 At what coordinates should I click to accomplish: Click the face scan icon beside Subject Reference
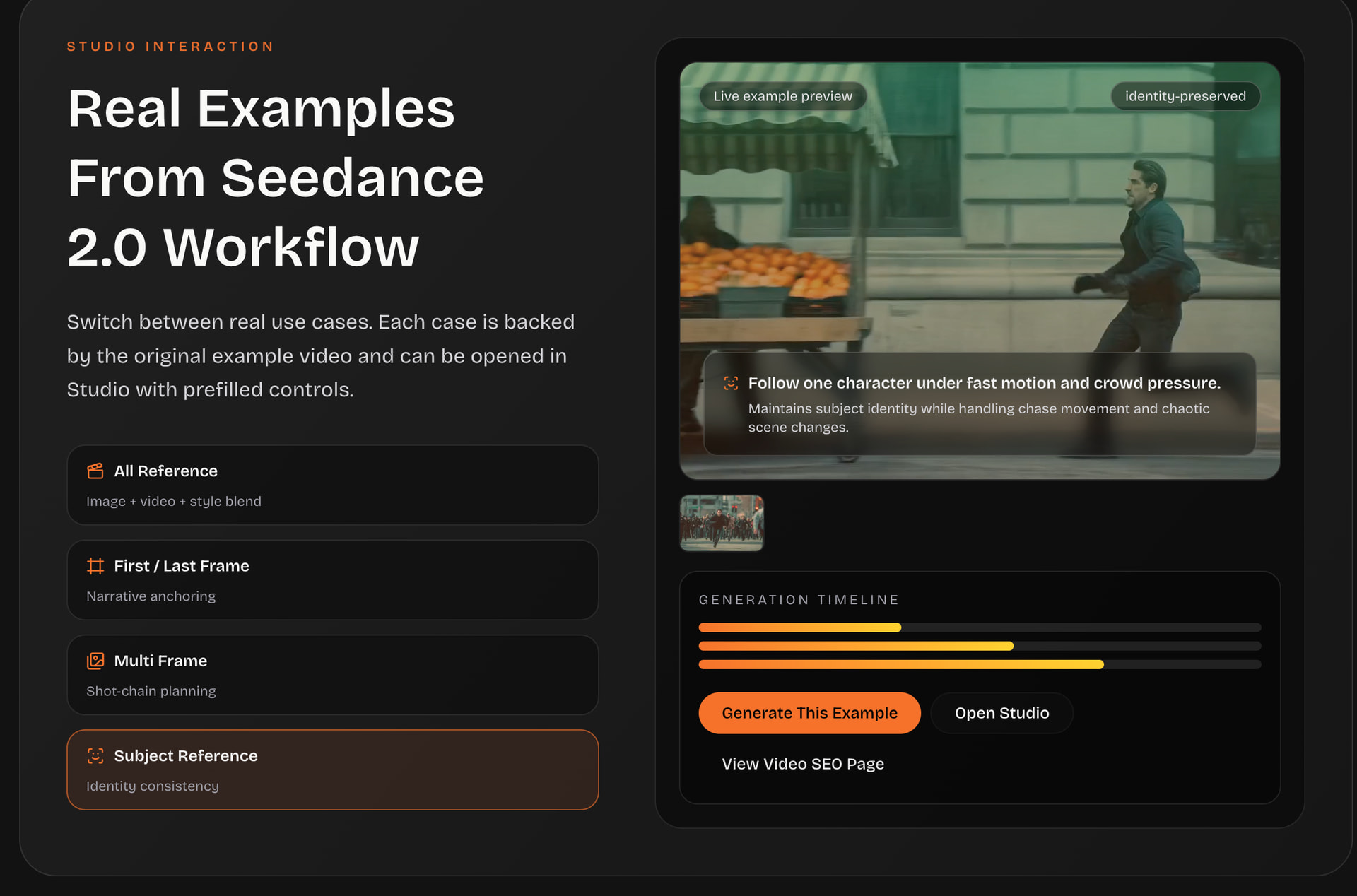point(95,755)
